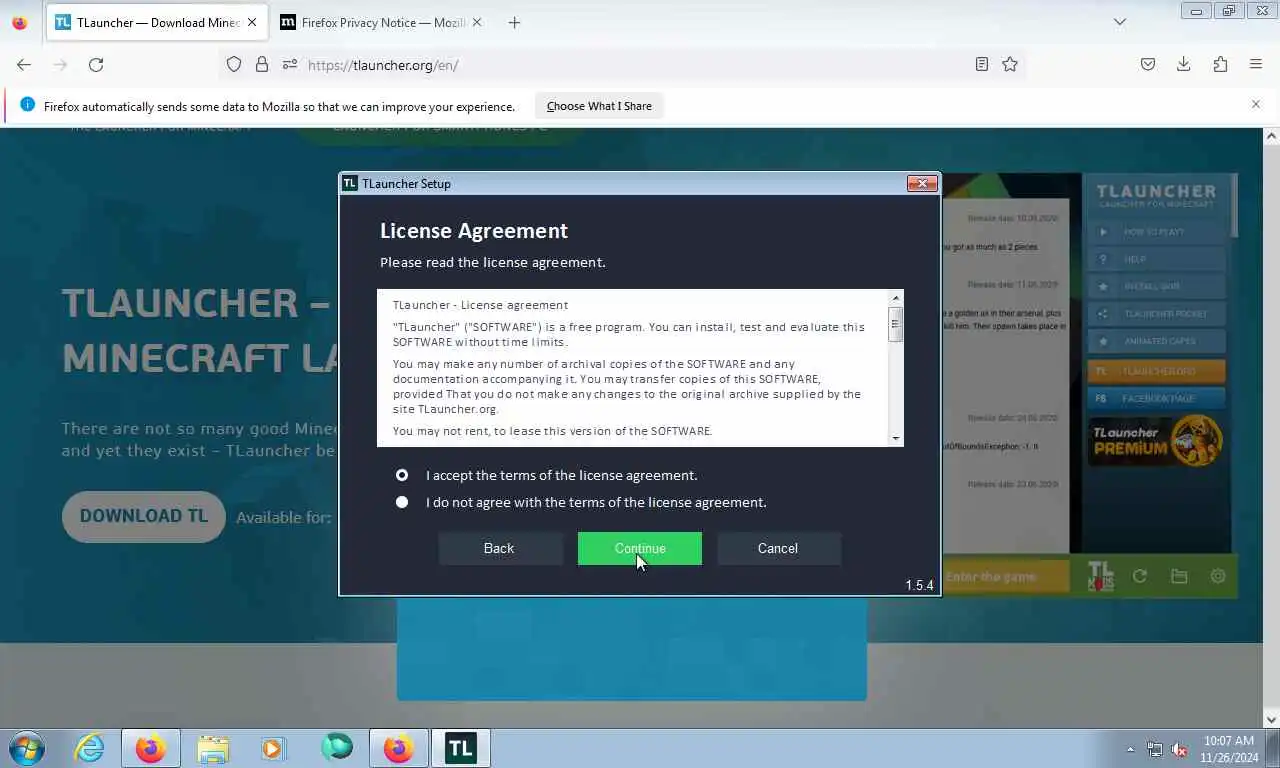Image resolution: width=1280 pixels, height=768 pixels.
Task: Click the TL icon in setup title bar
Action: coord(349,183)
